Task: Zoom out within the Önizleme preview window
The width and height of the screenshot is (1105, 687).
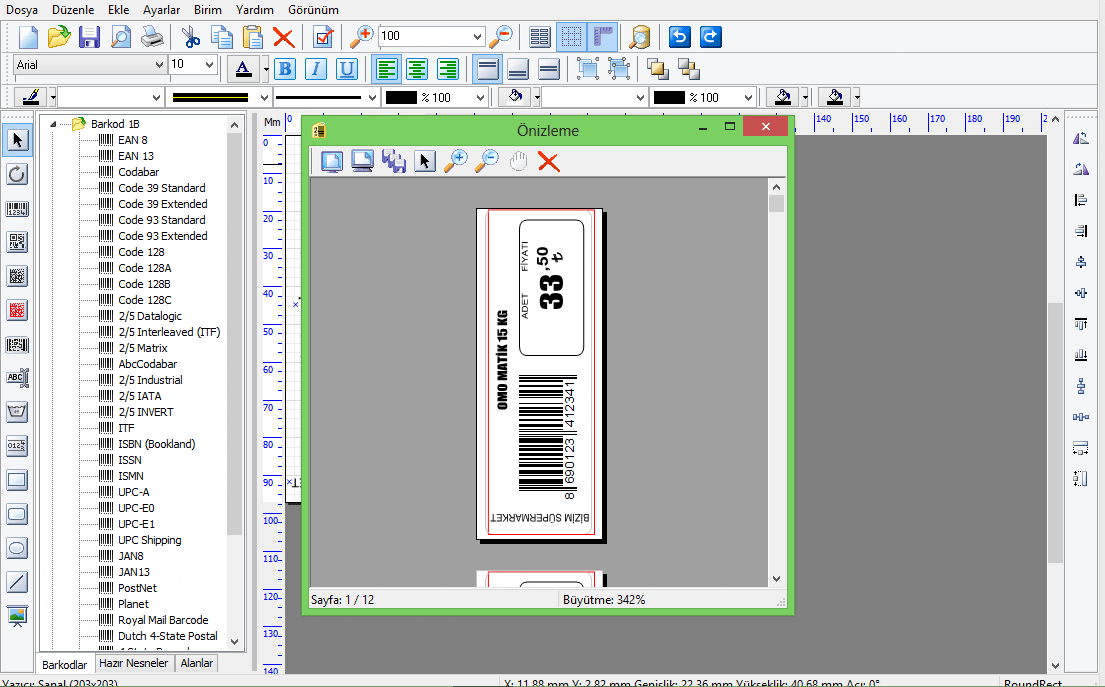Action: click(487, 161)
